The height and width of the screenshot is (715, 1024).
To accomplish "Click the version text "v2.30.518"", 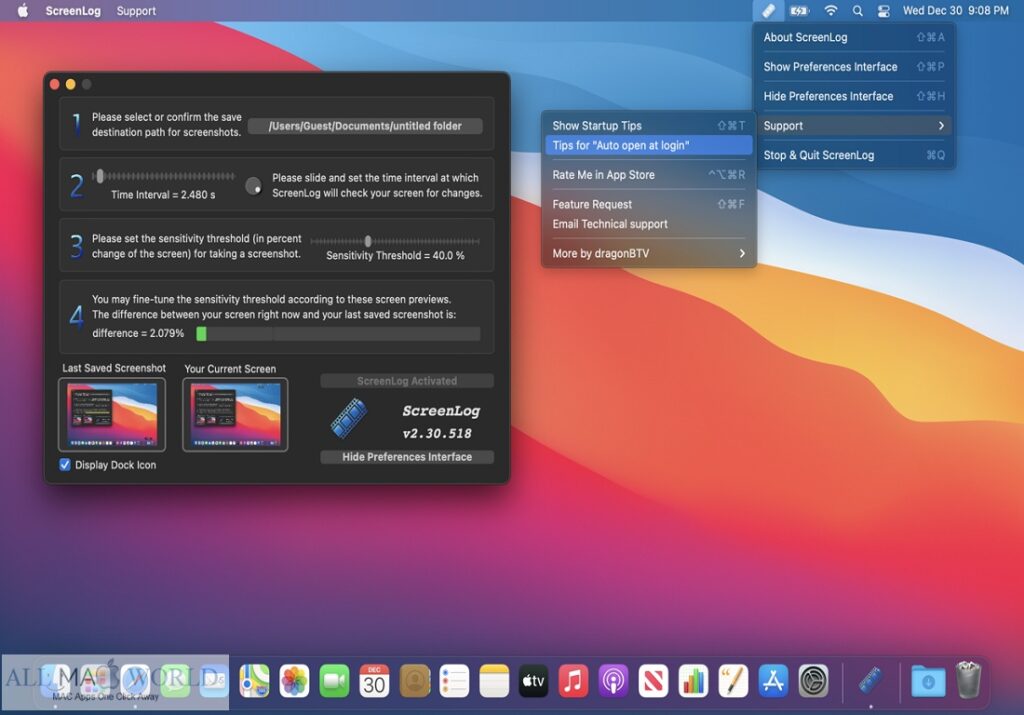I will point(437,433).
